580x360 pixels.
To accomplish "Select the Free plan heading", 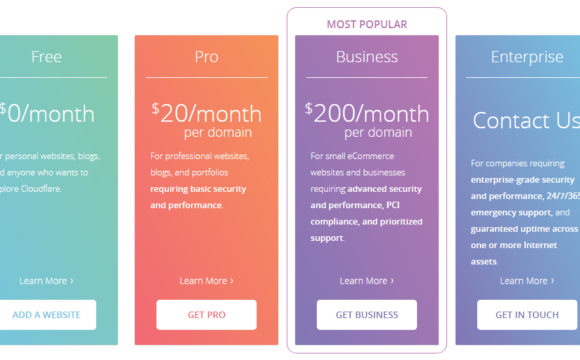I will point(46,57).
